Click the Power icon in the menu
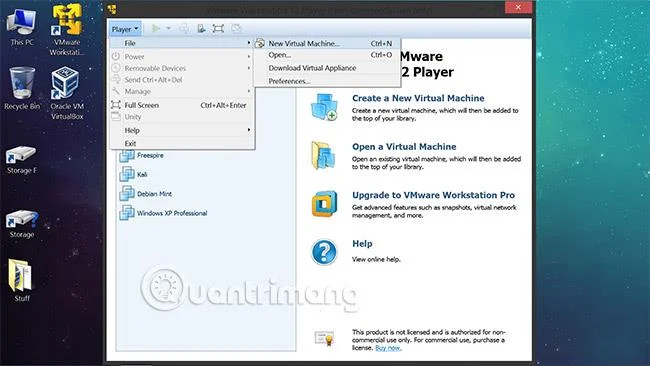 pos(116,56)
